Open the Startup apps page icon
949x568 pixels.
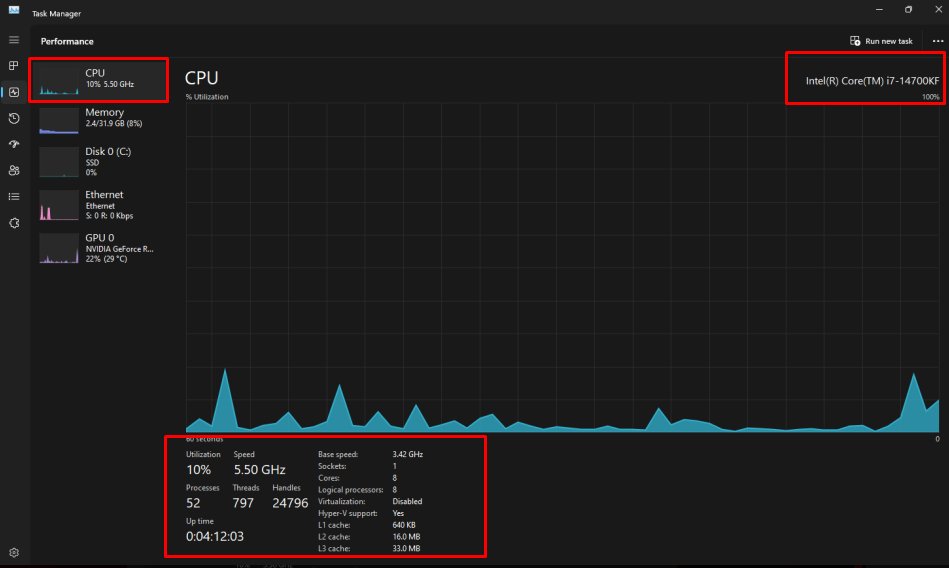click(14, 144)
